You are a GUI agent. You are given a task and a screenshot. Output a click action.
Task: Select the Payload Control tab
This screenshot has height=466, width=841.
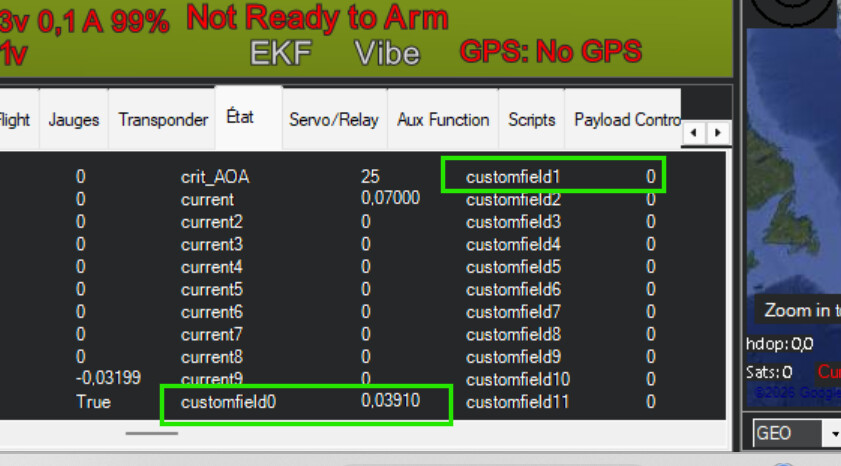pos(624,120)
